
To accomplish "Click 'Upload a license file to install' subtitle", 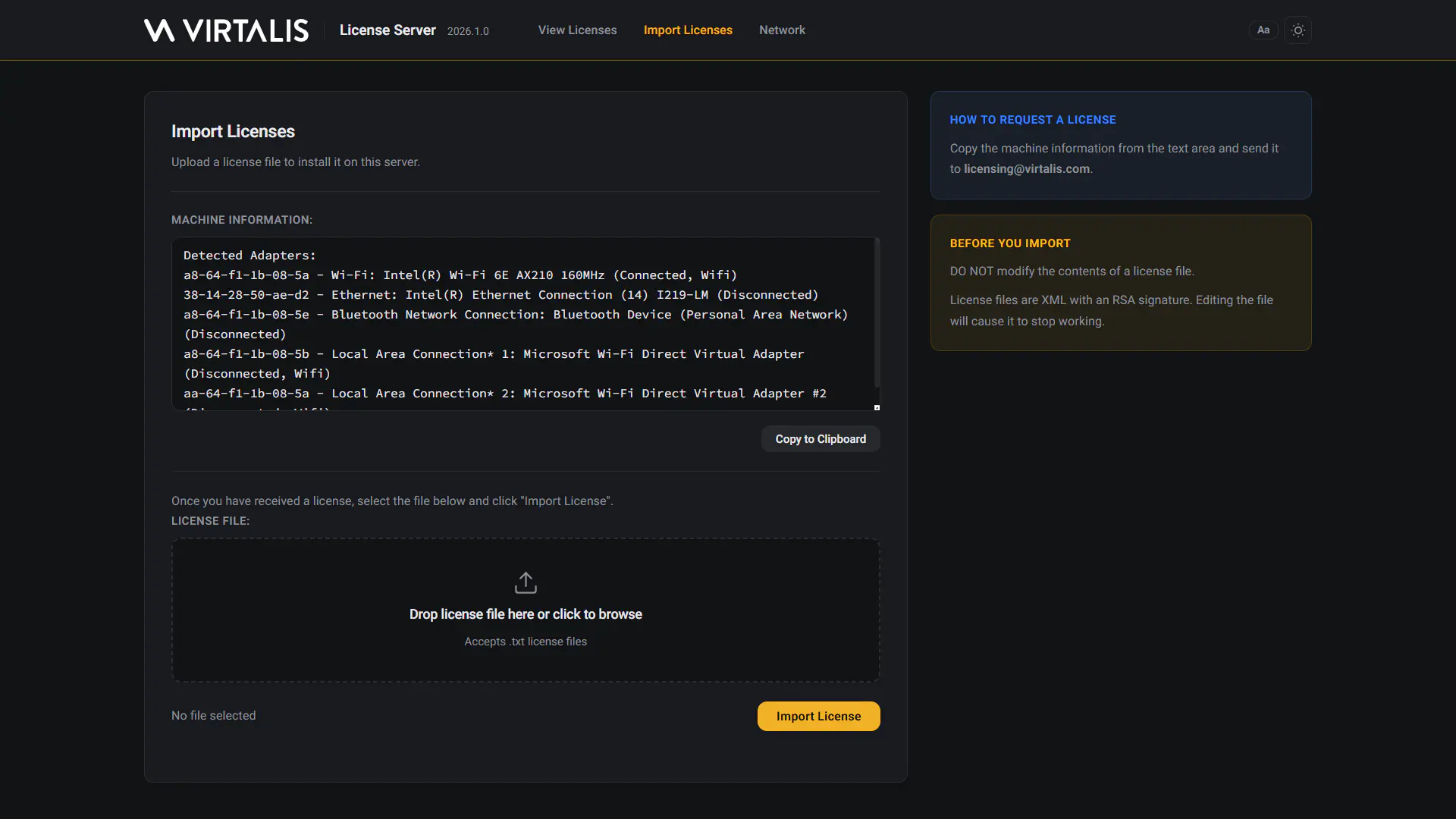I will tap(296, 162).
